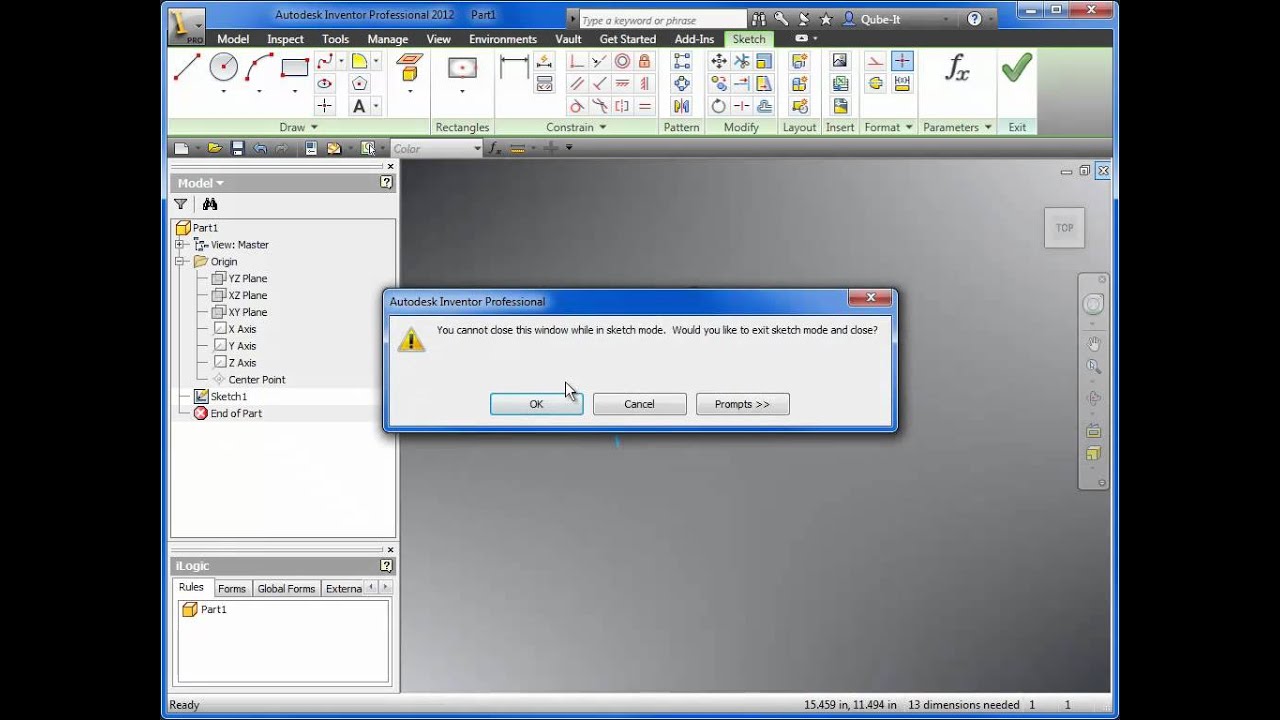Select the Polygon tool
Image resolution: width=1280 pixels, height=720 pixels.
tap(359, 84)
